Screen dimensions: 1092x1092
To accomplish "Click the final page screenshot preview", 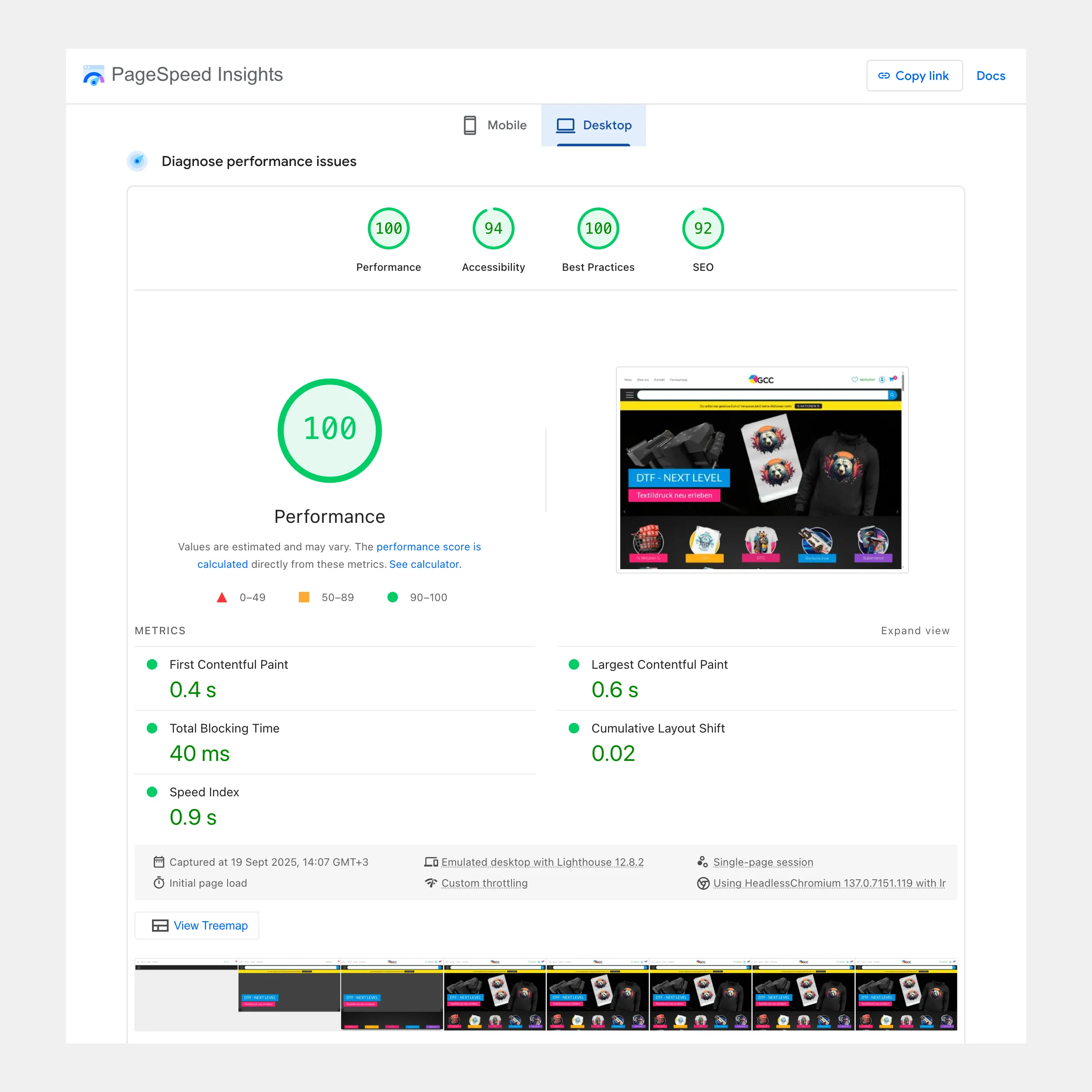I will [761, 470].
